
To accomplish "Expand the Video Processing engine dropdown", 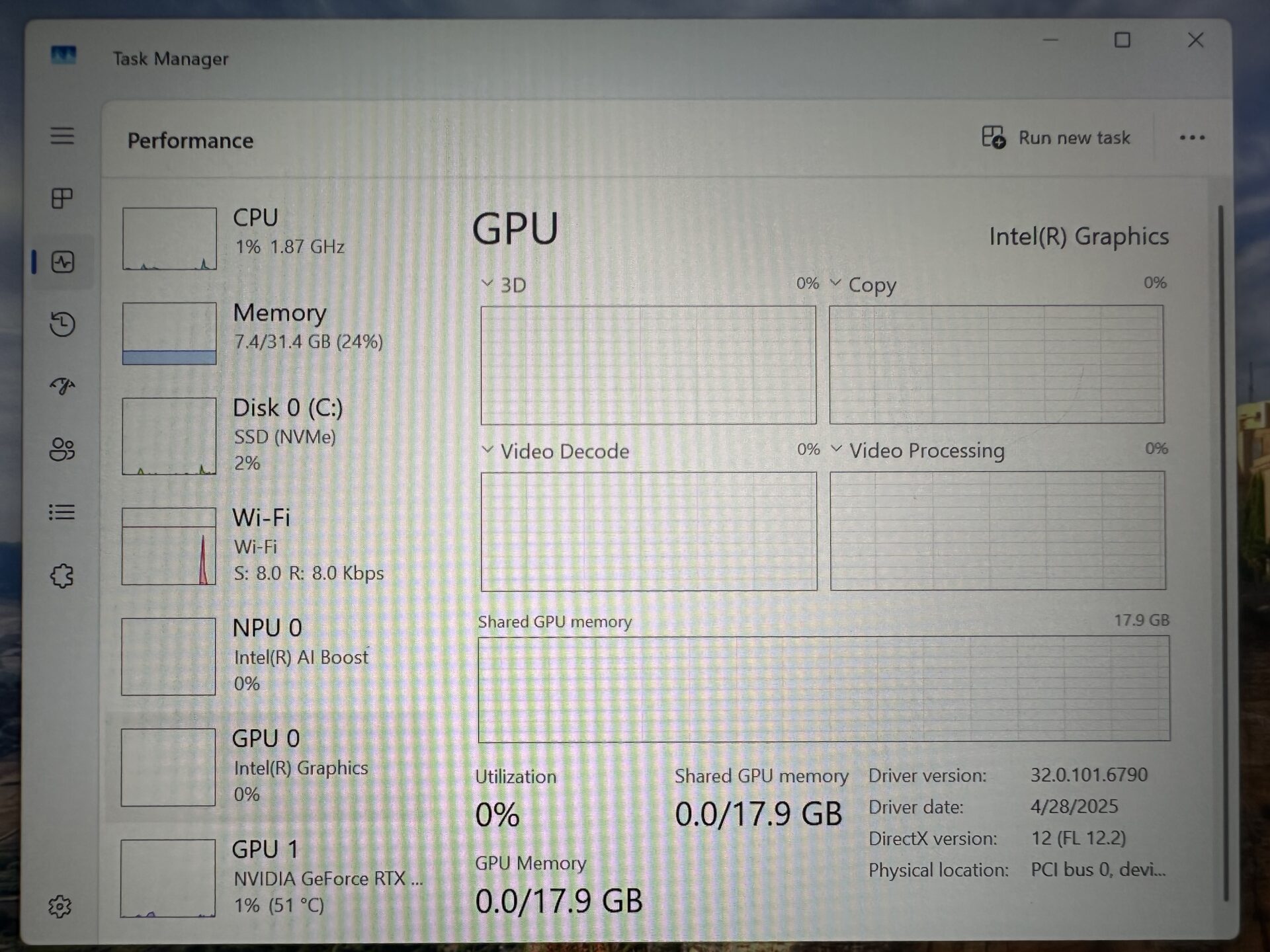I will [x=837, y=450].
